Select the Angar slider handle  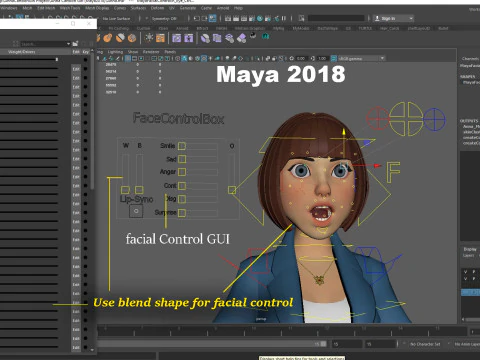(182, 172)
